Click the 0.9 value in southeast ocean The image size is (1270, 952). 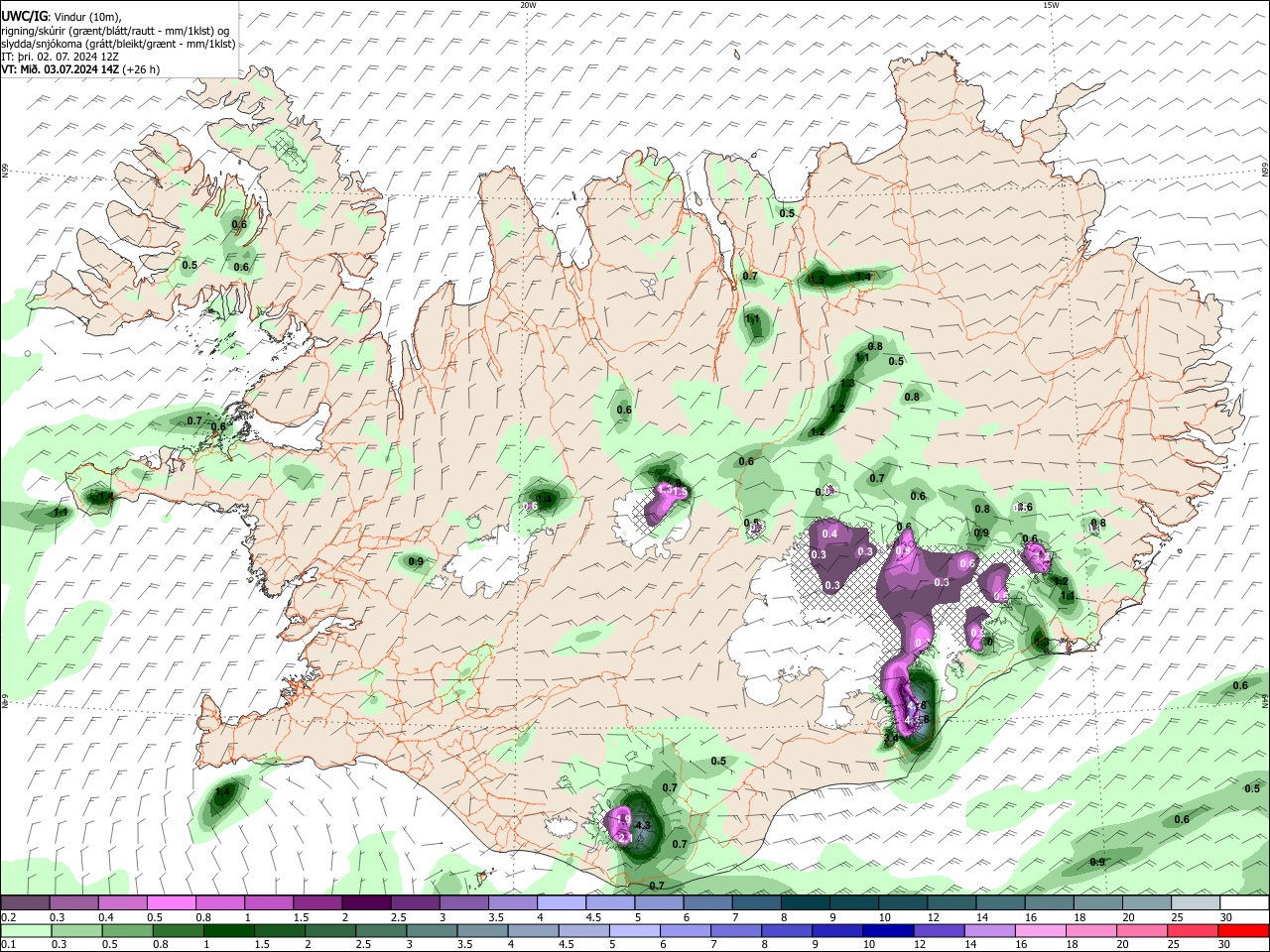pos(1097,862)
